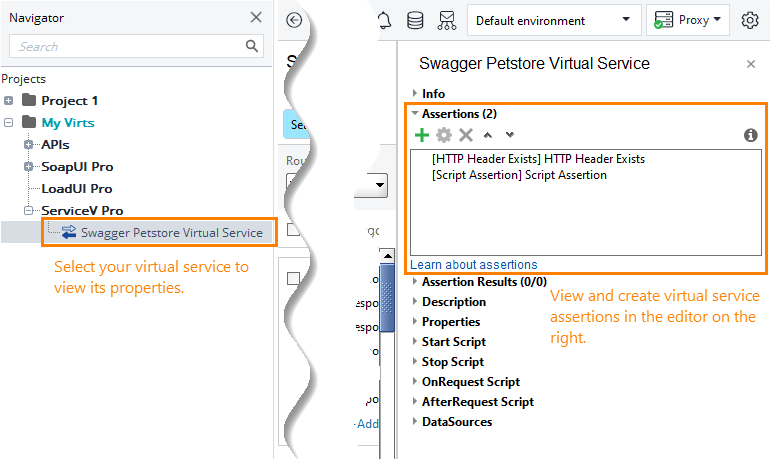Click the Project 1 folder icon
The height and width of the screenshot is (459, 780).
click(29, 100)
